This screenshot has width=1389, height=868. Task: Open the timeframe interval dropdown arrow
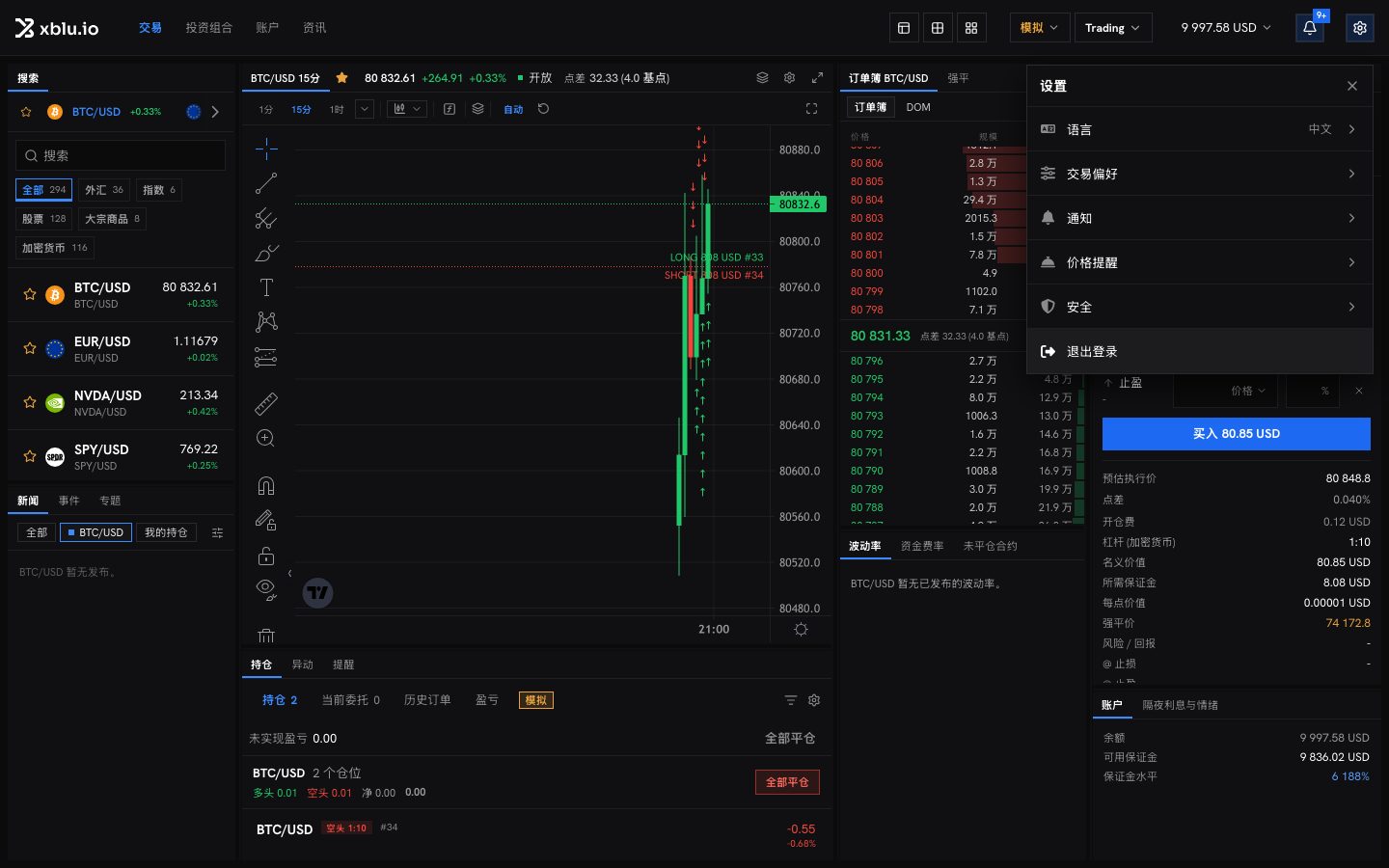click(365, 110)
